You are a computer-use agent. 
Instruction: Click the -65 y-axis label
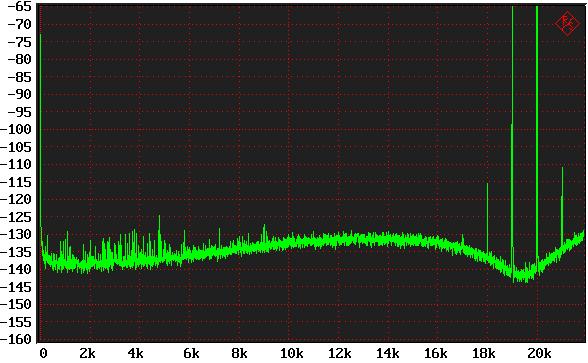[20, 7]
